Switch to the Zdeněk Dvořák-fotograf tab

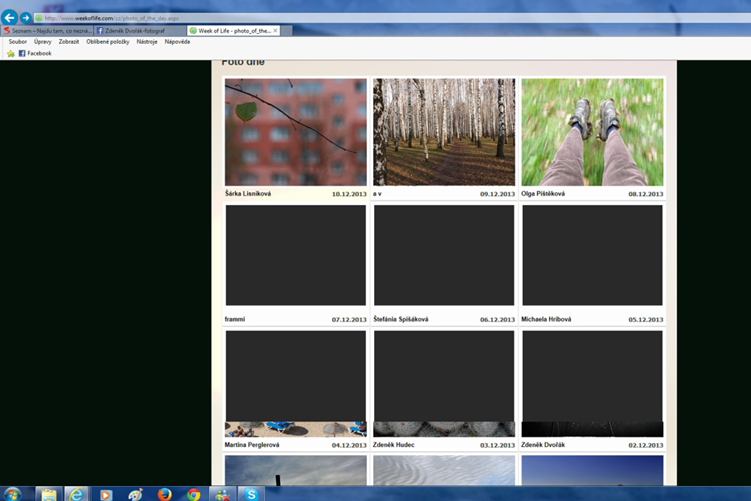[x=139, y=31]
